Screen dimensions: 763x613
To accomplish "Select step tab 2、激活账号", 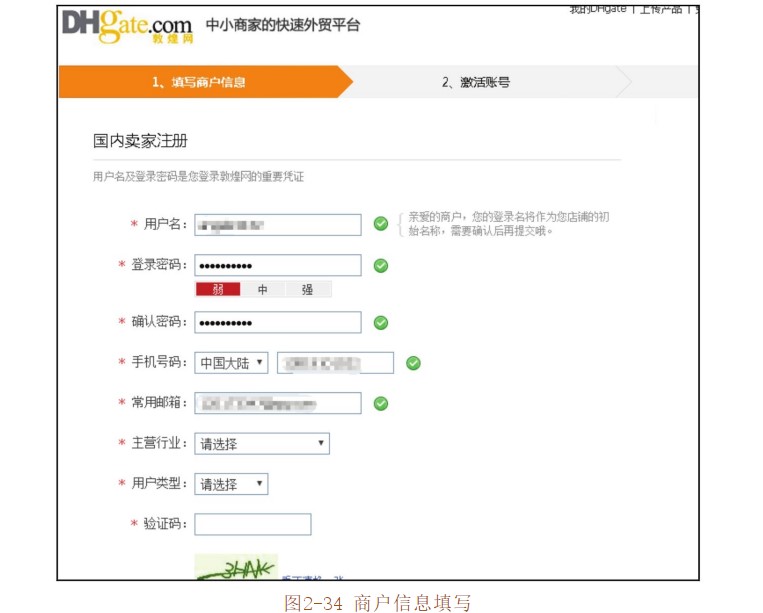I will (476, 82).
